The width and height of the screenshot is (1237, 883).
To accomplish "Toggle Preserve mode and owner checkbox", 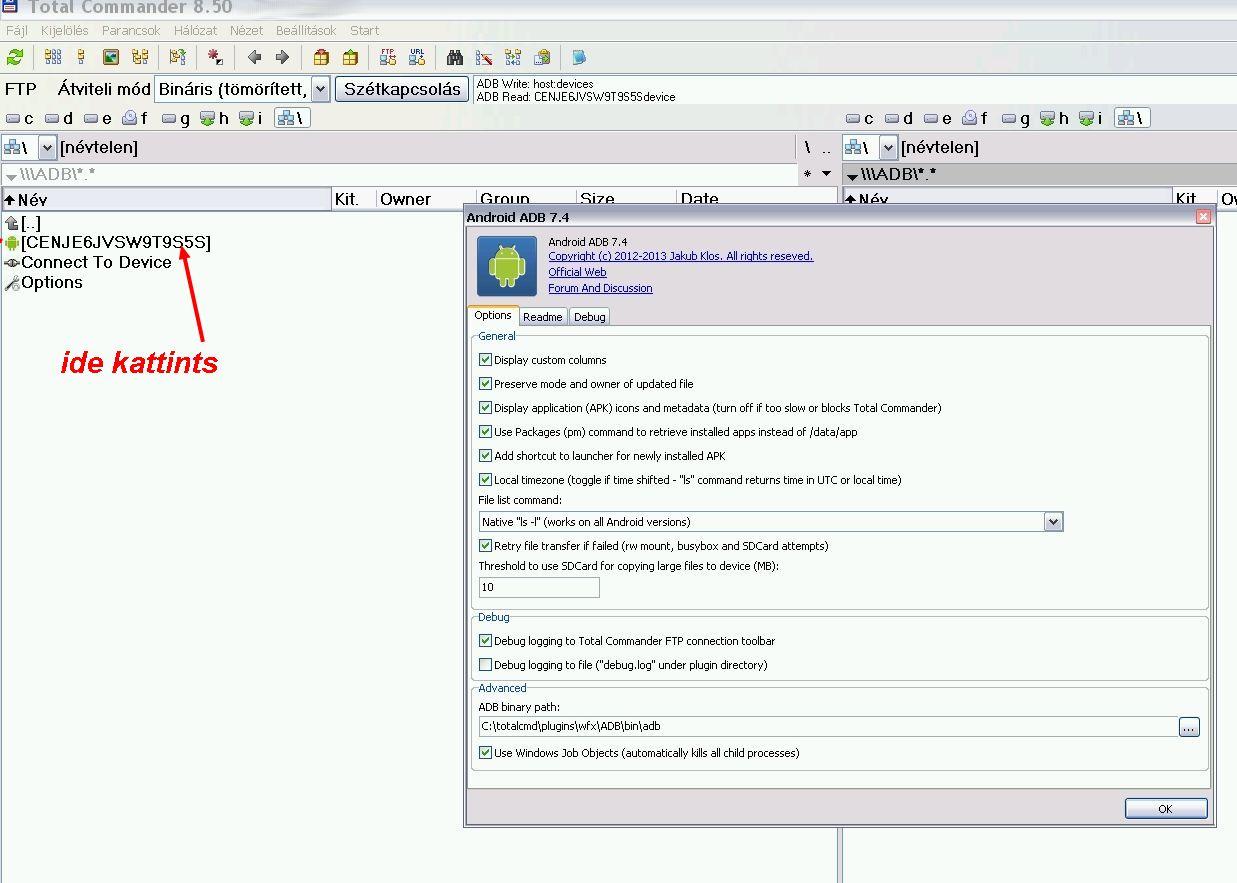I will click(x=486, y=384).
